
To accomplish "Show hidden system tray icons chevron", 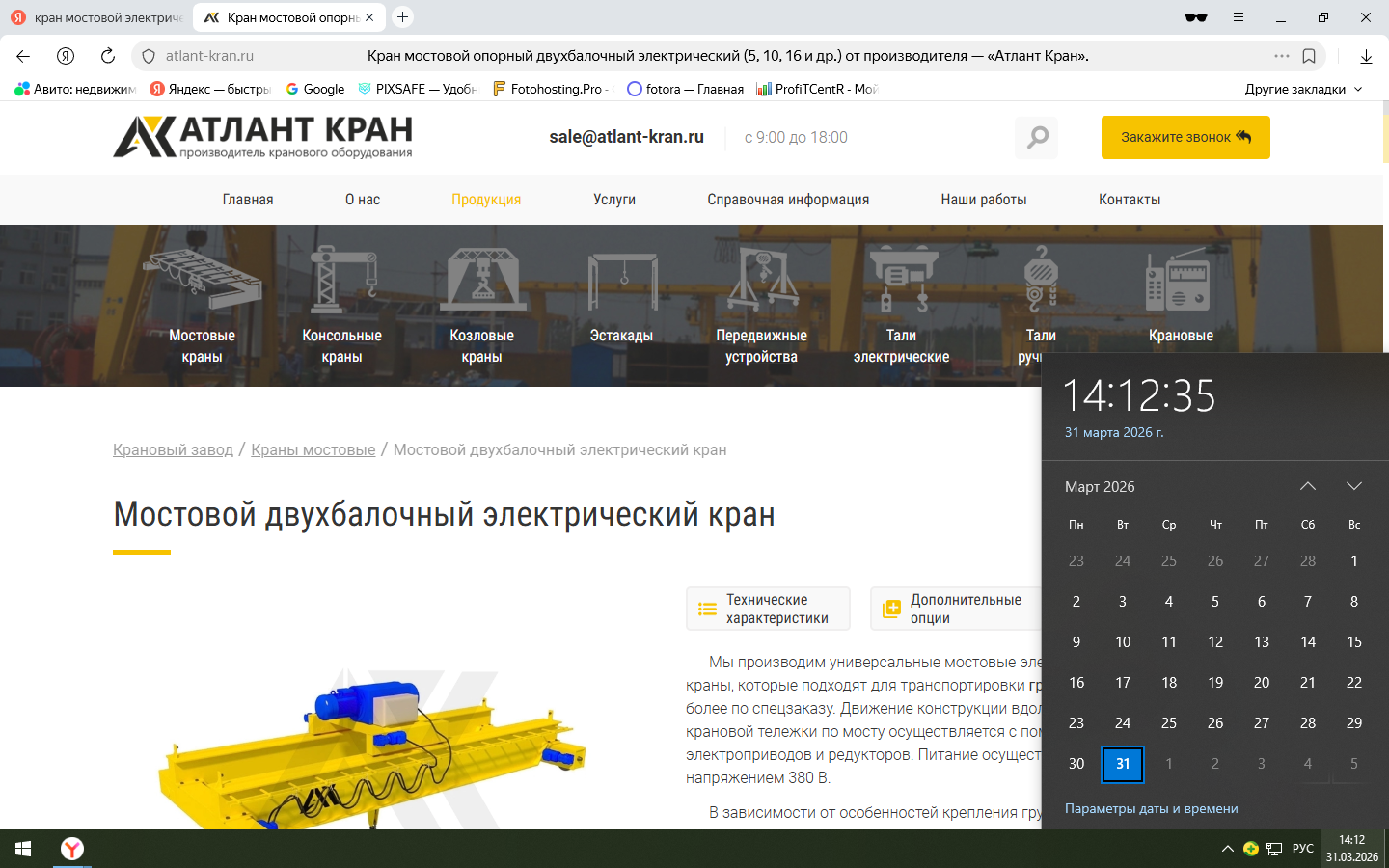I will (x=1227, y=849).
